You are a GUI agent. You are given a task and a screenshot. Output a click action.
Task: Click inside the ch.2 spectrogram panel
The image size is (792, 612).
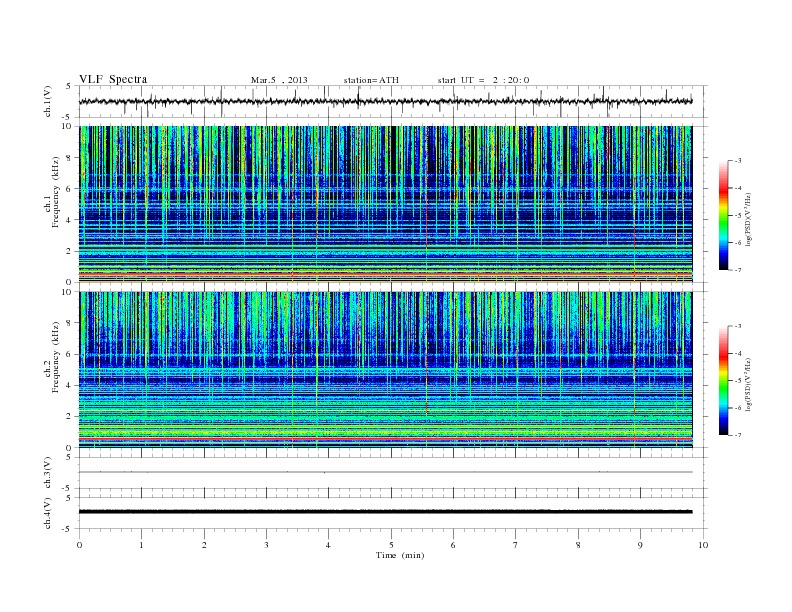(385, 369)
